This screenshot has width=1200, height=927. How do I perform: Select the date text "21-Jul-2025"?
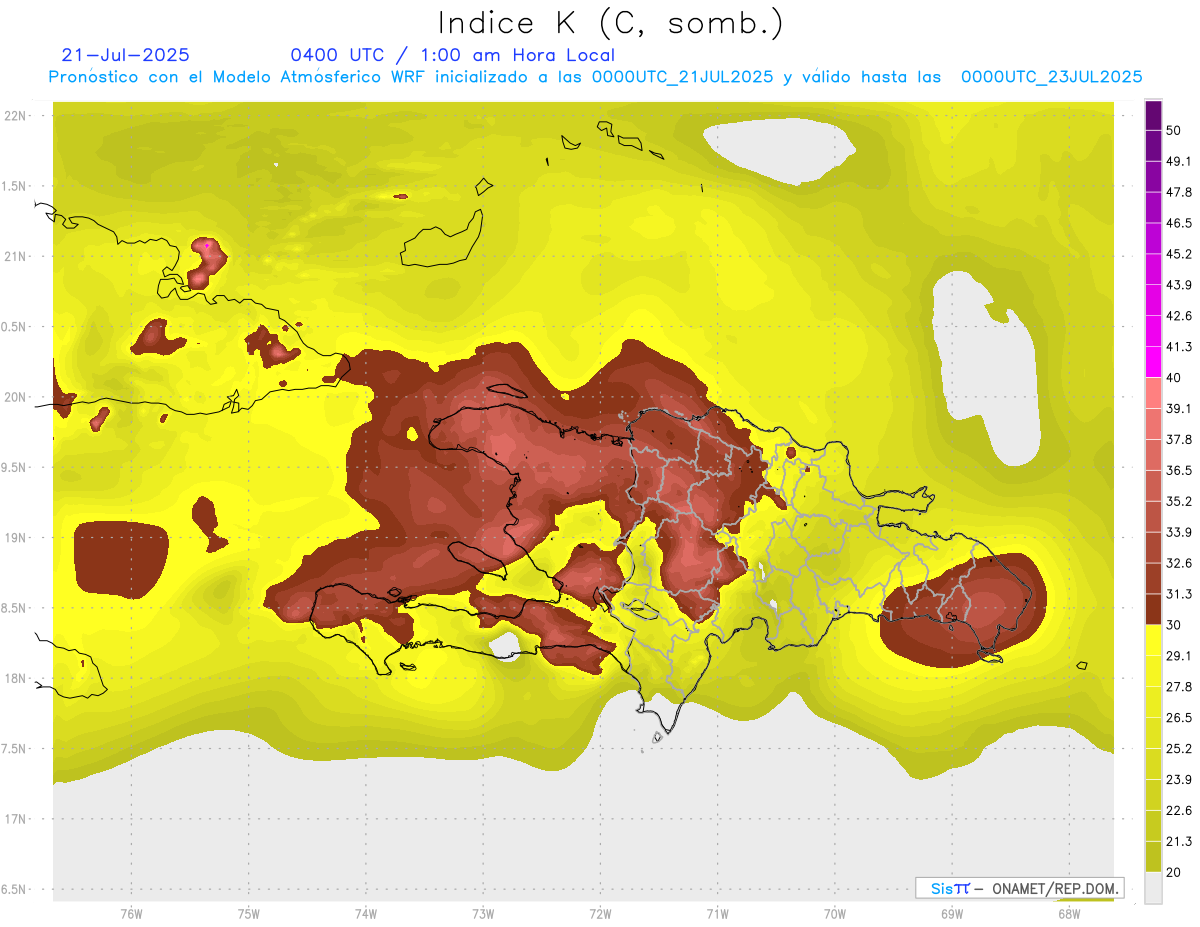[x=126, y=55]
